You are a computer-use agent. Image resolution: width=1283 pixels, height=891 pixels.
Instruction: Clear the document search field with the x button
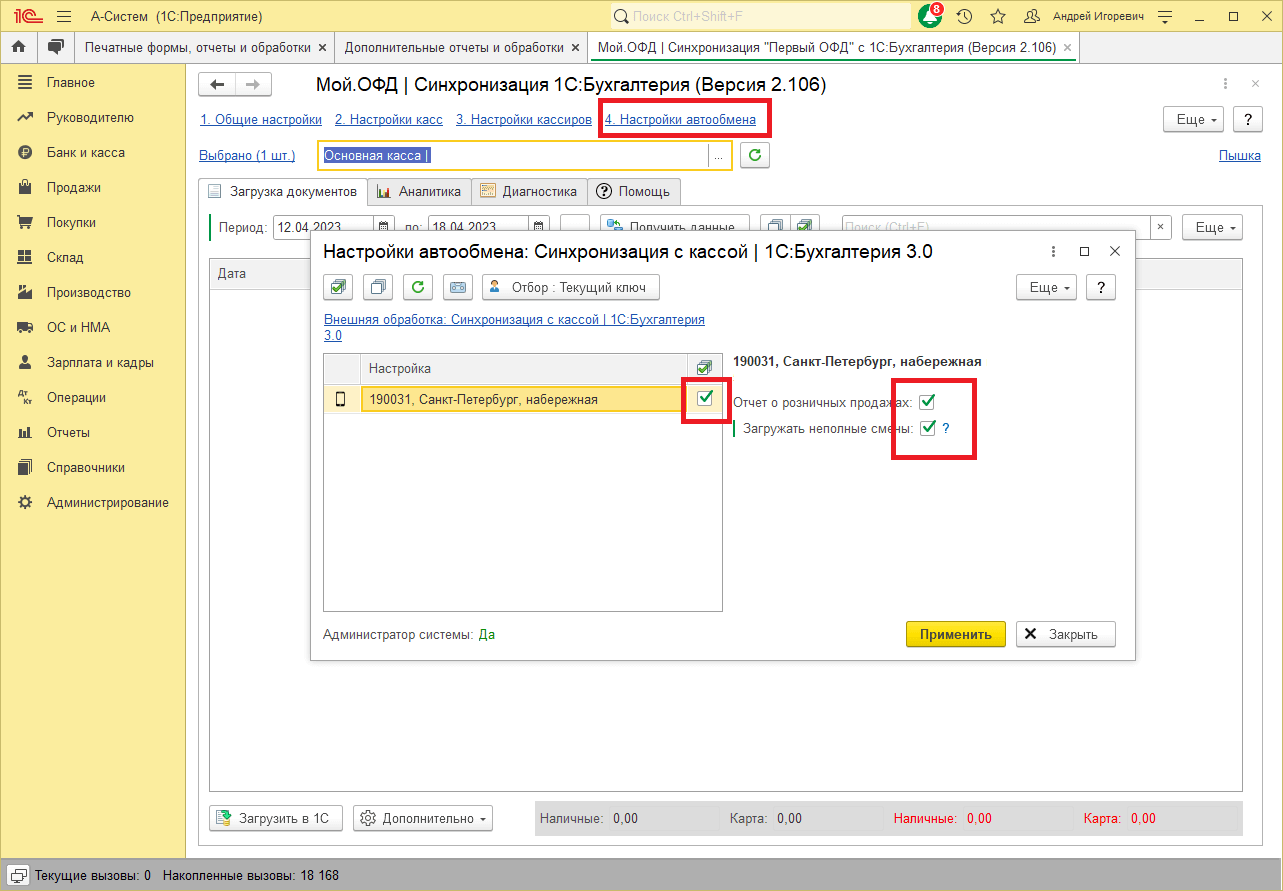pos(1161,227)
